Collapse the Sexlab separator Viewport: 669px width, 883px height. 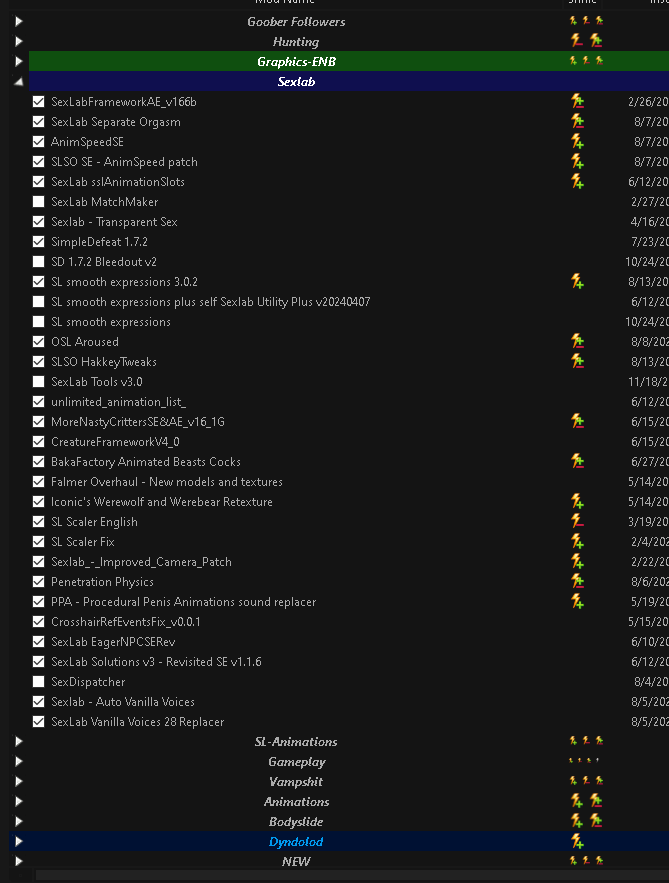tap(19, 82)
